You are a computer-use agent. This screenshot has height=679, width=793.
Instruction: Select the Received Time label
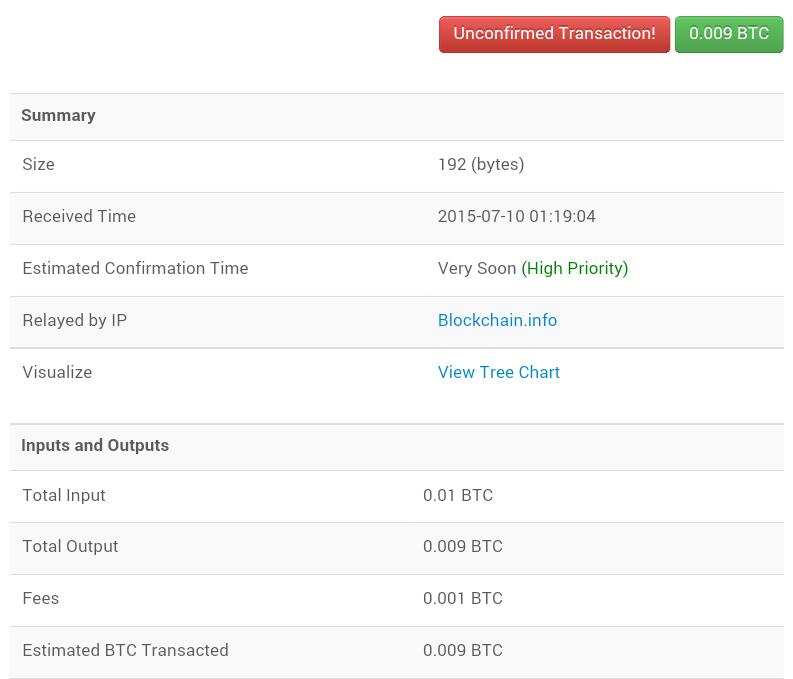79,216
